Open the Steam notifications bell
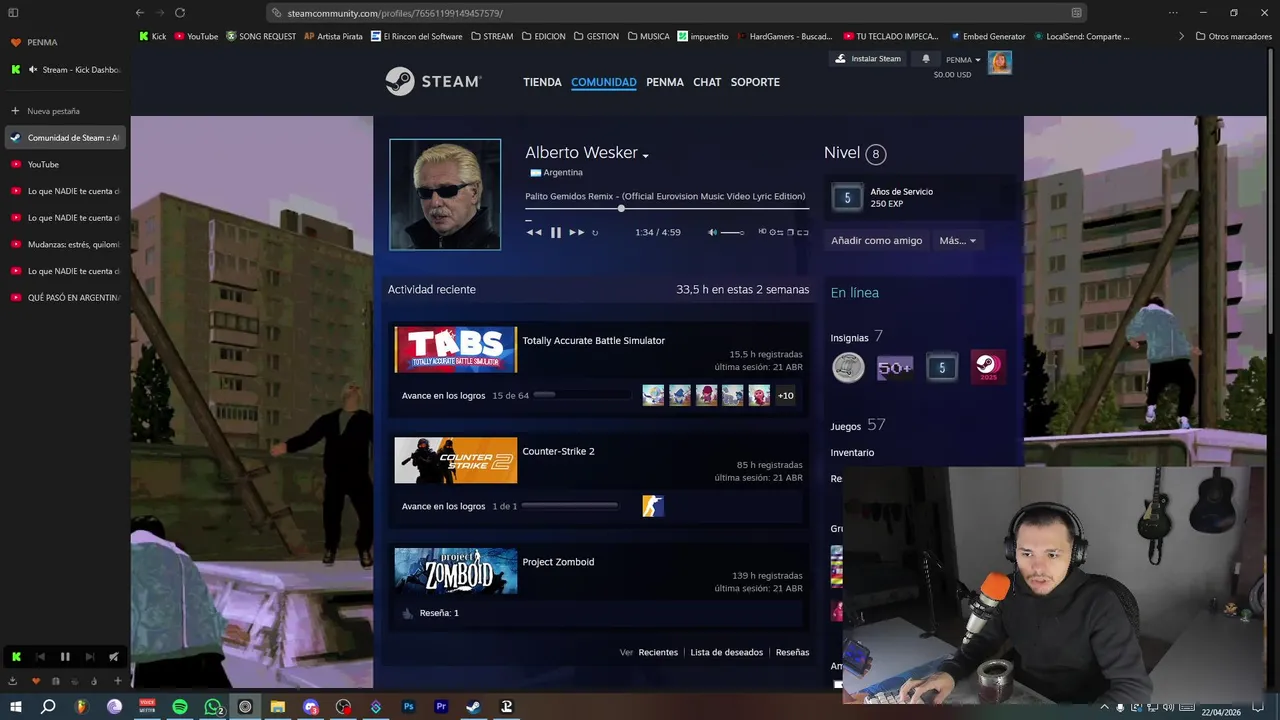Image resolution: width=1280 pixels, height=720 pixels. [925, 59]
